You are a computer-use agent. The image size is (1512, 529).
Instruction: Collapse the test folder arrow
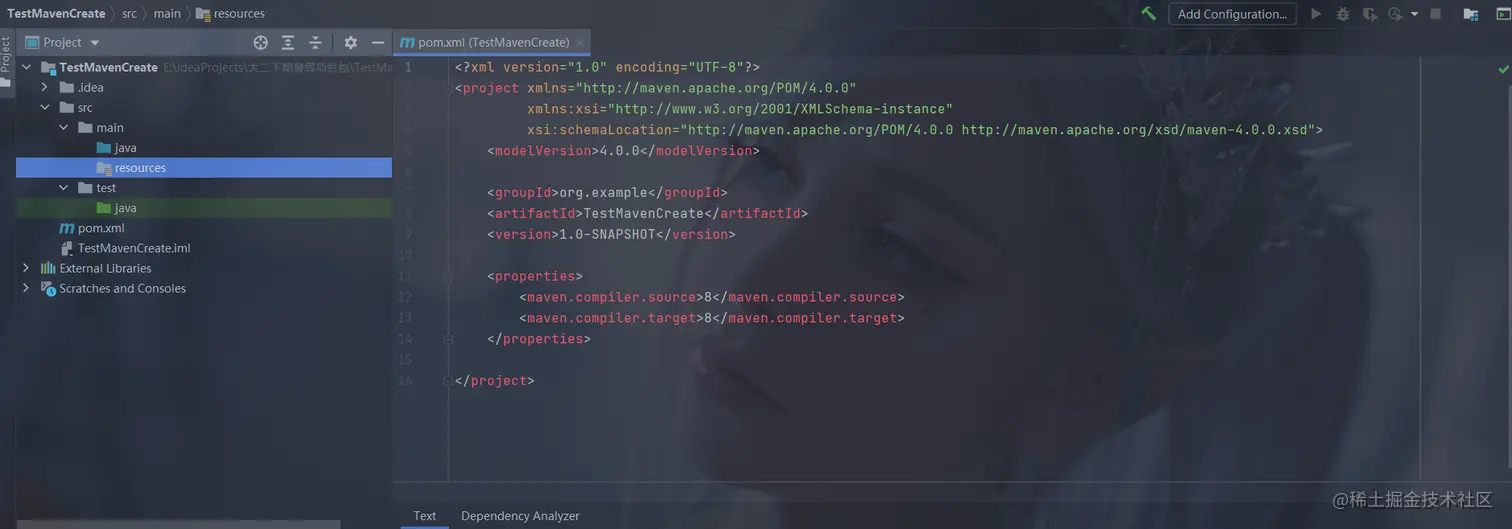pos(64,187)
